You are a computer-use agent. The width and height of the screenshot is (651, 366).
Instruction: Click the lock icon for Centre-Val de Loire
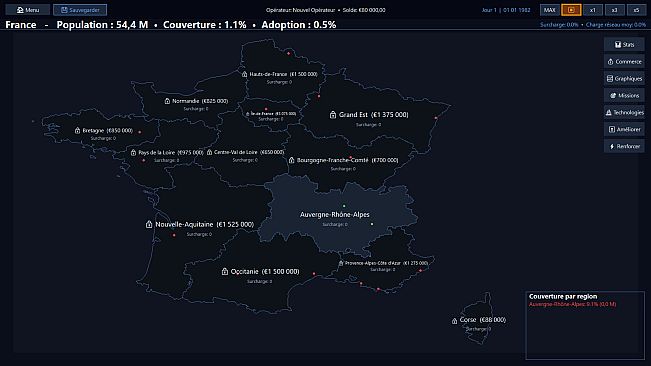tap(210, 152)
